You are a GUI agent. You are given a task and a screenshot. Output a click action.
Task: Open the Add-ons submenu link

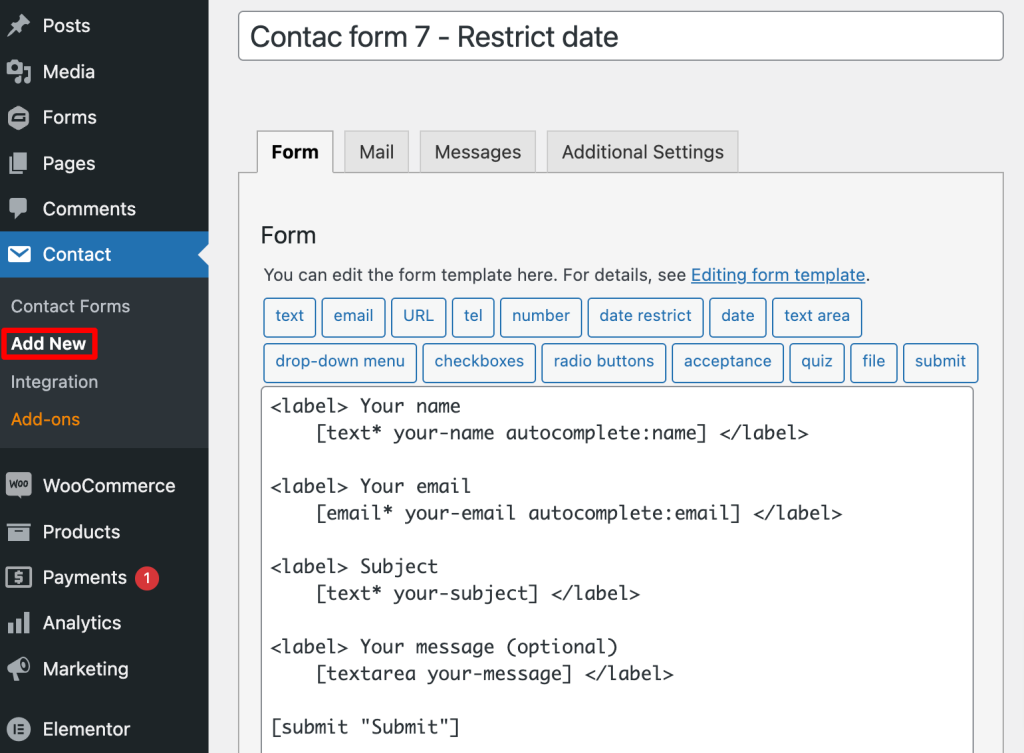coord(45,419)
